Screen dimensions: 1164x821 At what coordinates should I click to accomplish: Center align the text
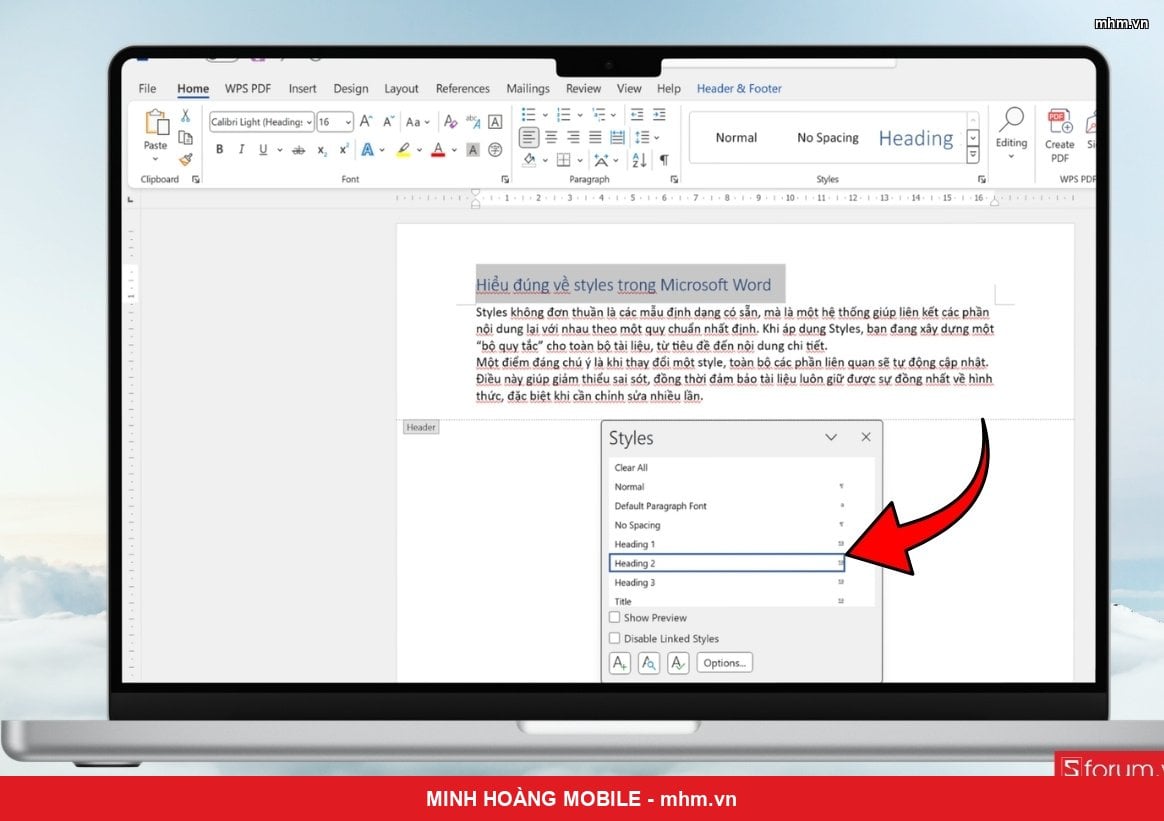551,137
